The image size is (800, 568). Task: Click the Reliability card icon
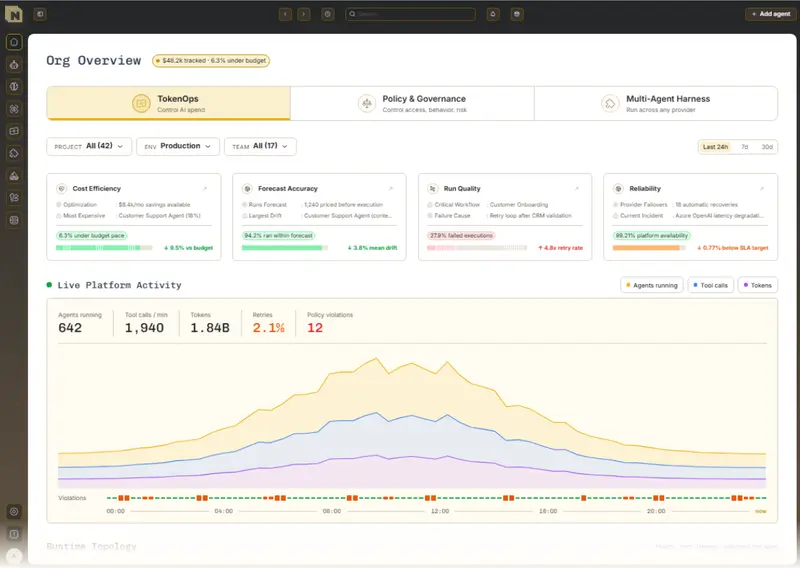[618, 189]
